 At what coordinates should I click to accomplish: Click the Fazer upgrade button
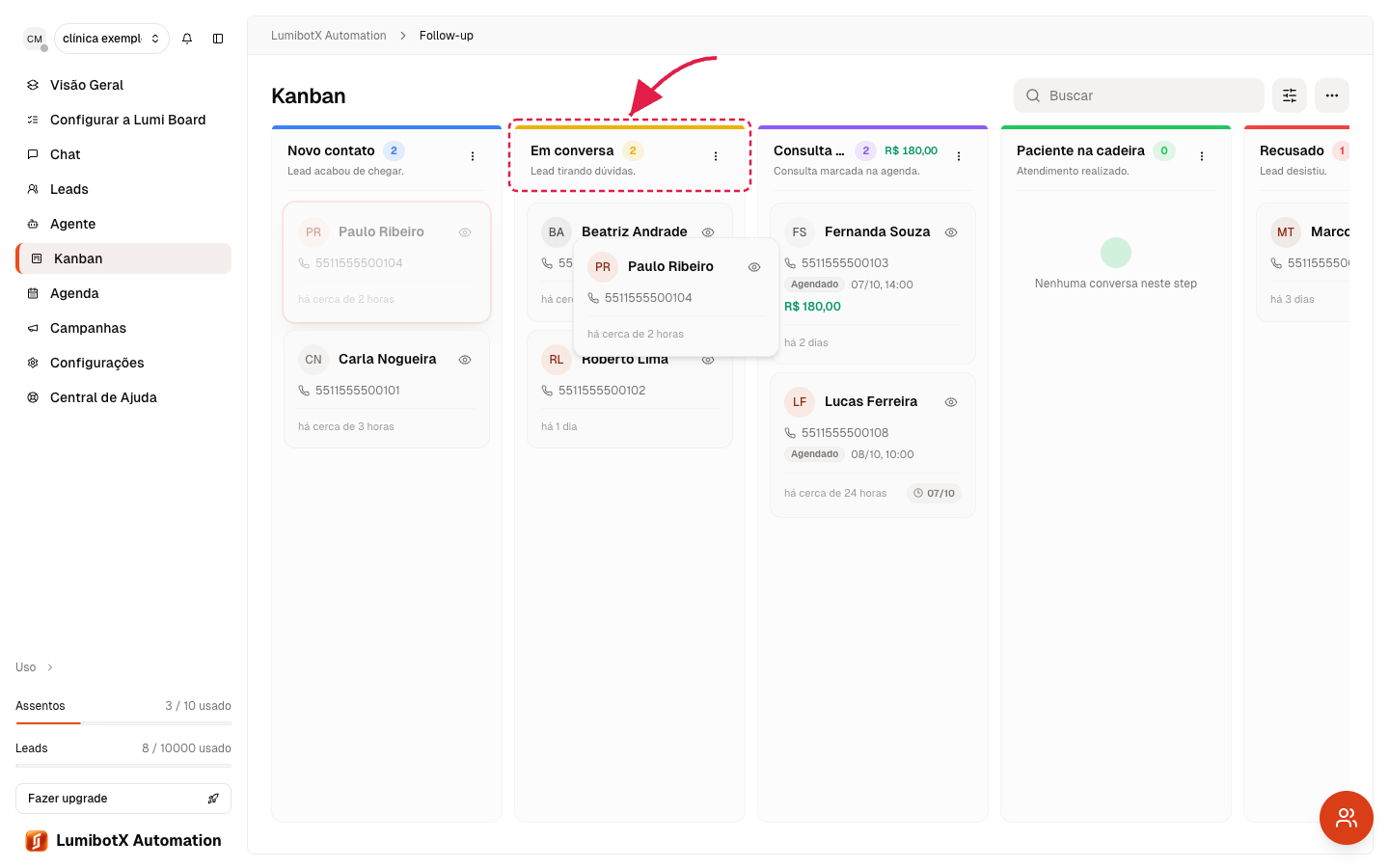[123, 799]
